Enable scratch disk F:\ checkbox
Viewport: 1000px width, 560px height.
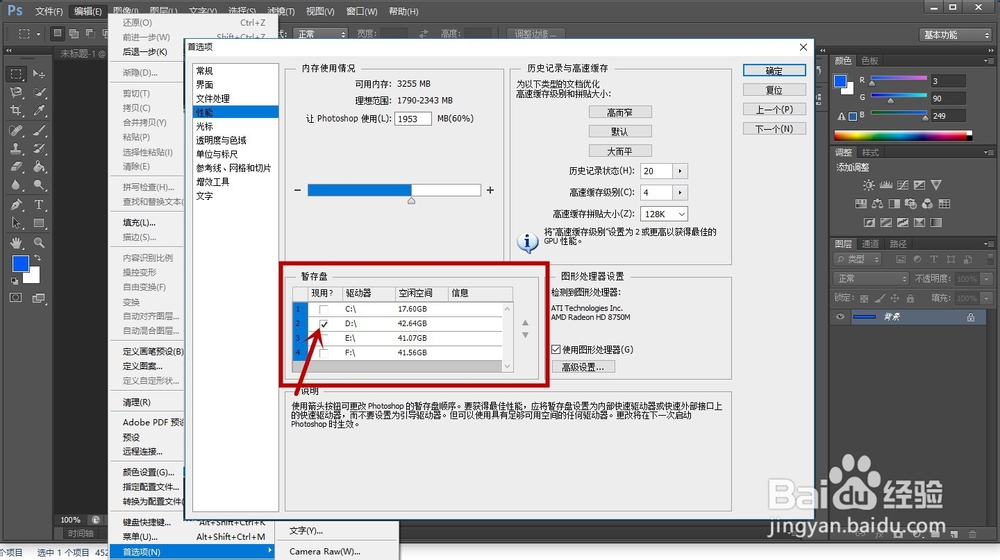click(x=324, y=353)
